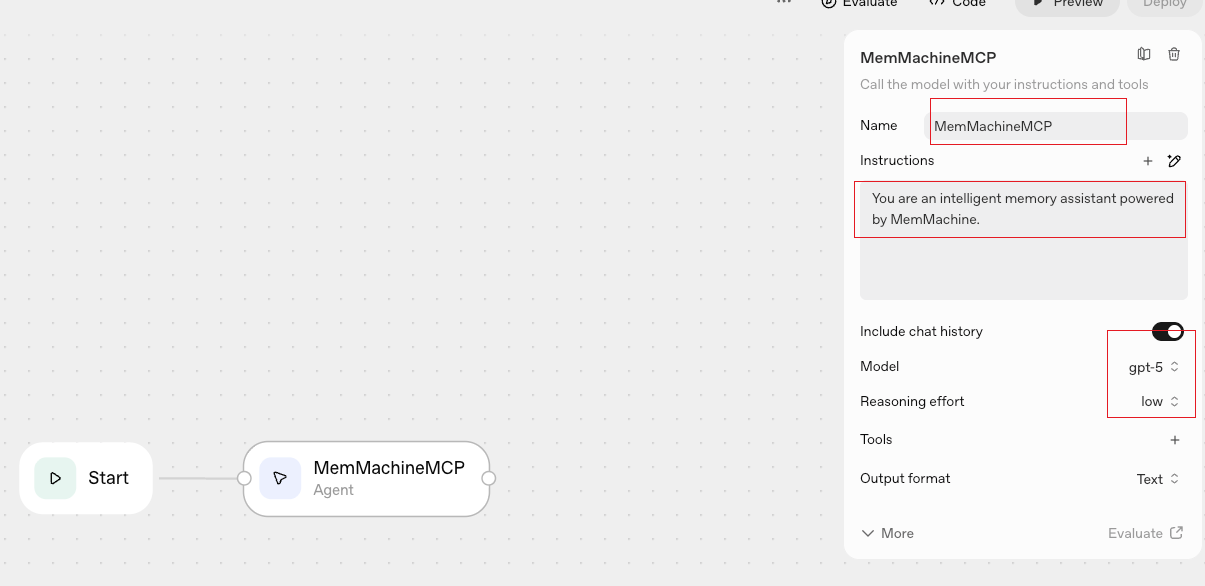Open the Model dropdown showing gpt-5
Viewport: 1205px width, 586px height.
click(1154, 367)
